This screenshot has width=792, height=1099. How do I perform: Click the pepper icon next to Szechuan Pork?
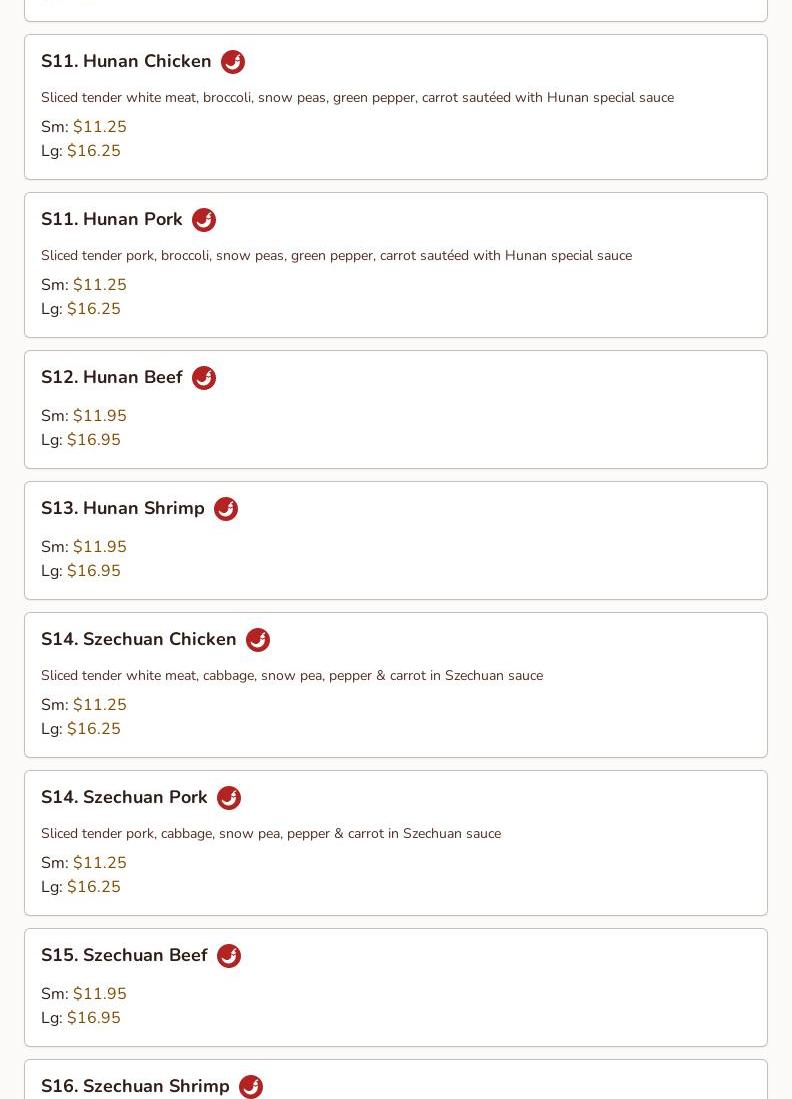(x=228, y=797)
